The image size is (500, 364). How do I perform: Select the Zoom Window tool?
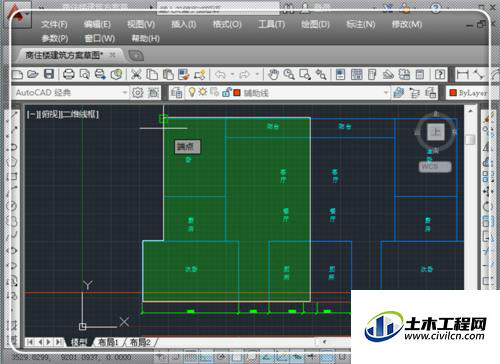click(x=305, y=74)
